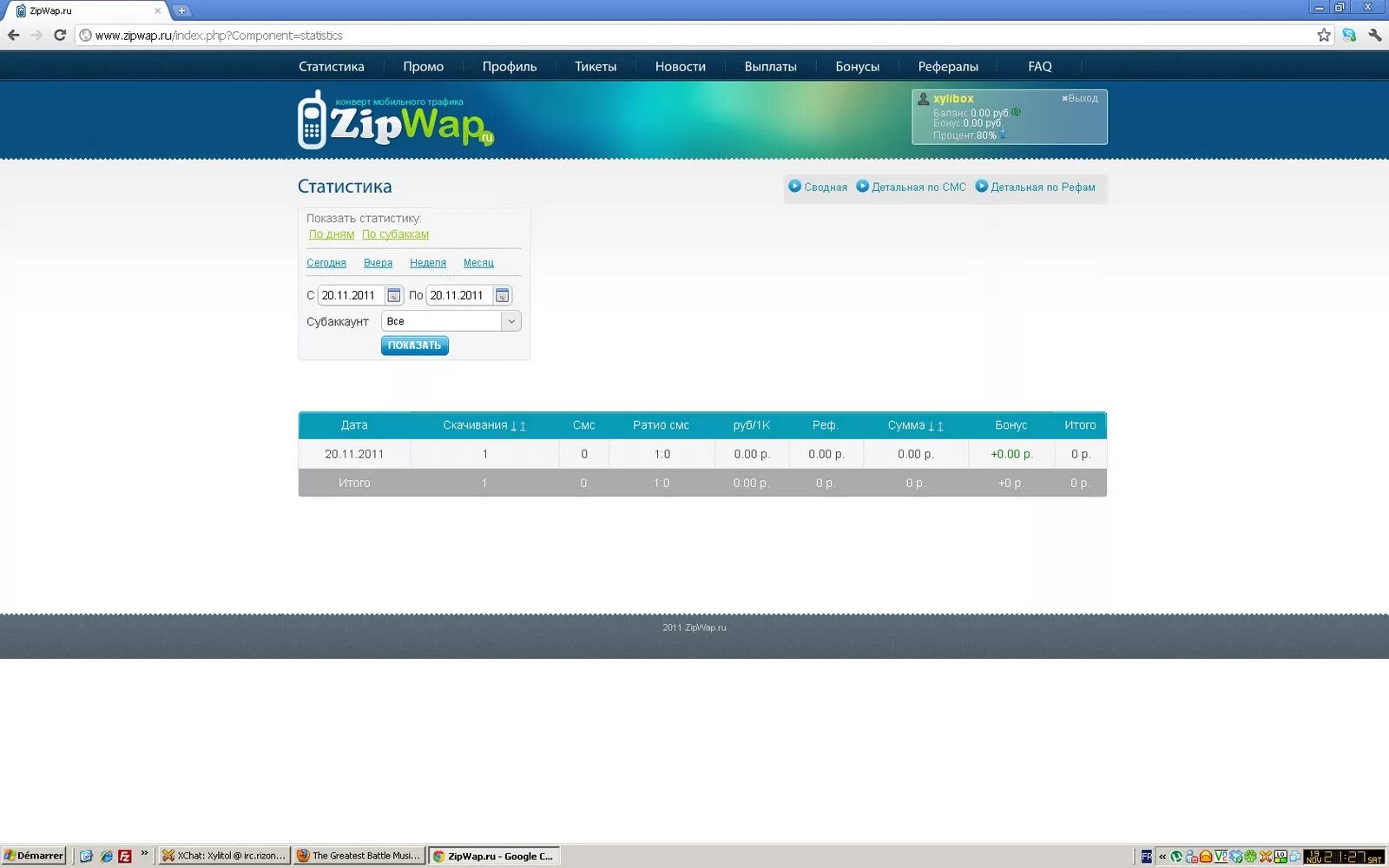The height and width of the screenshot is (868, 1389).
Task: Click the xylibox username
Action: click(953, 99)
